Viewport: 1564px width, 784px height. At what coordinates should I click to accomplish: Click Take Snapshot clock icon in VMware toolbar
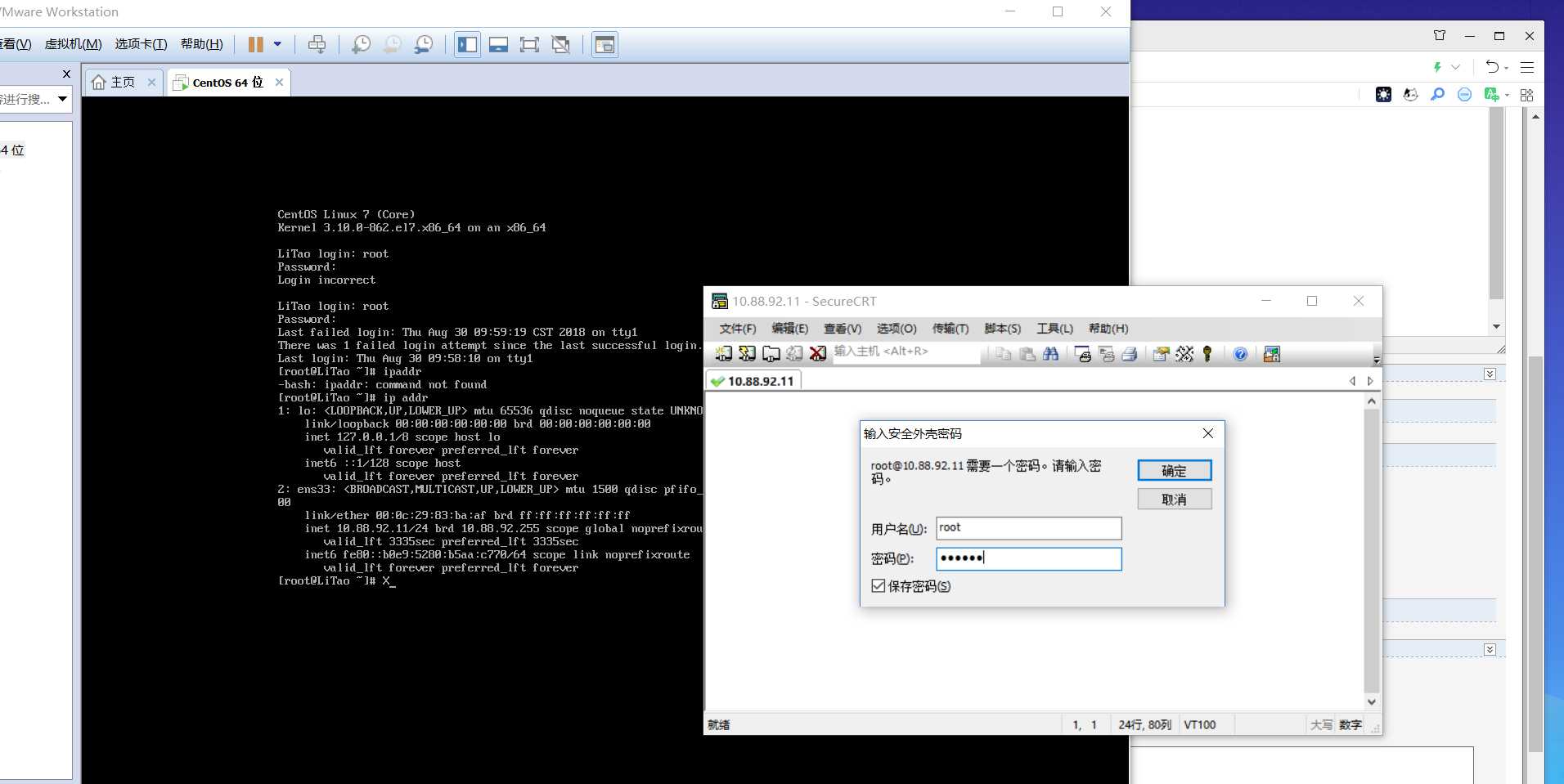click(x=361, y=44)
